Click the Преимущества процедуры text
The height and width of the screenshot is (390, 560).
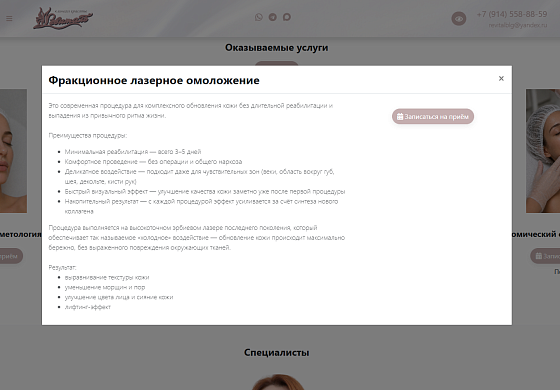click(88, 135)
